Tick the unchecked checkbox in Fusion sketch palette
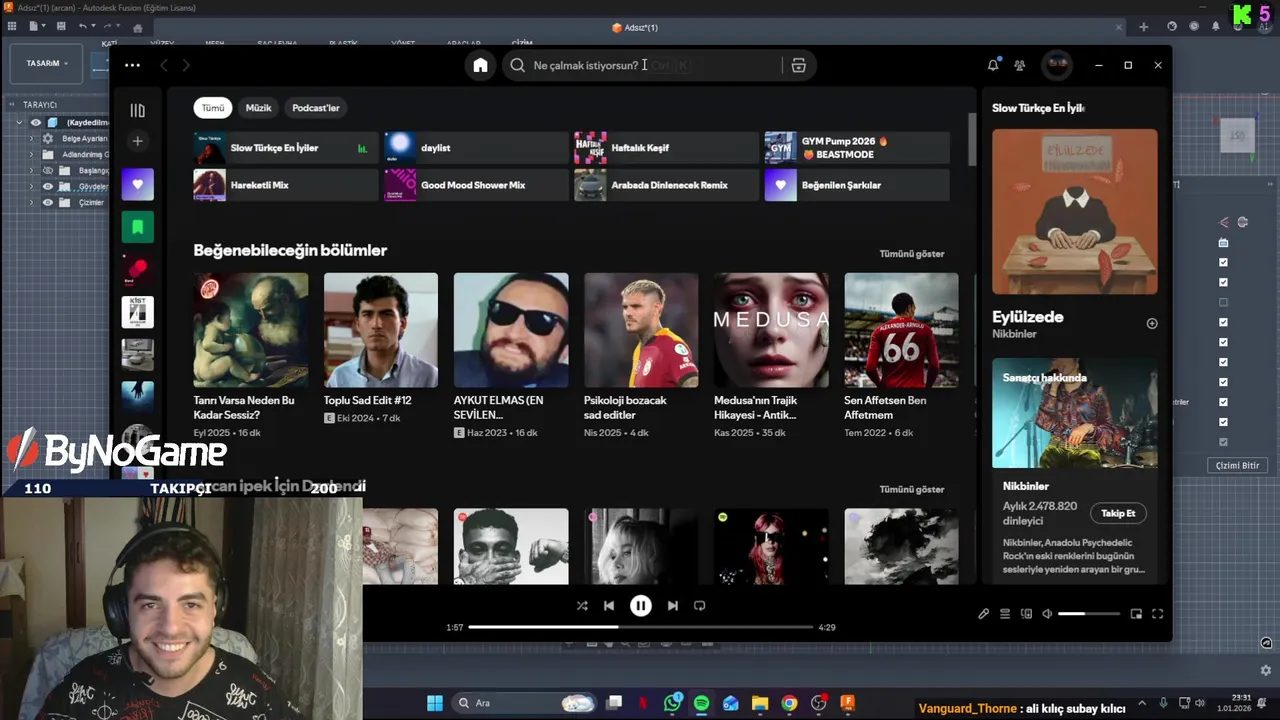Viewport: 1280px width, 720px height. tap(1223, 302)
